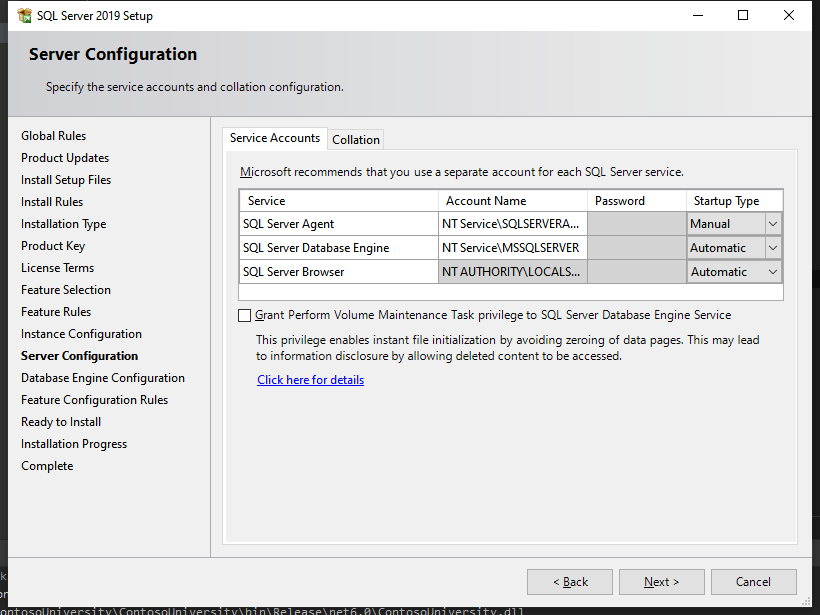Select the Service Accounts tab

(275, 138)
